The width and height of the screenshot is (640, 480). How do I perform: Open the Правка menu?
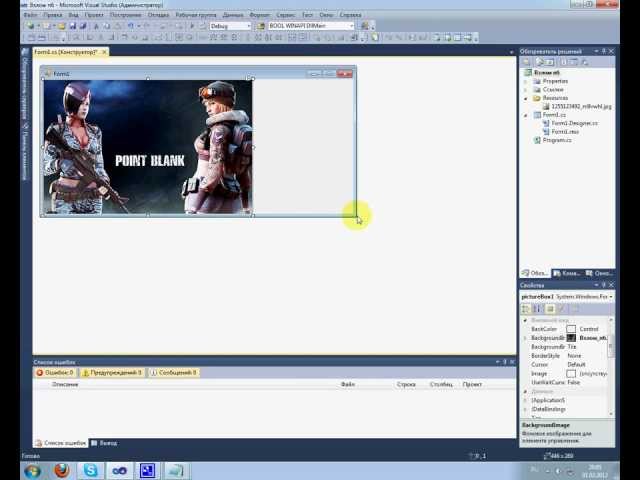tap(53, 15)
